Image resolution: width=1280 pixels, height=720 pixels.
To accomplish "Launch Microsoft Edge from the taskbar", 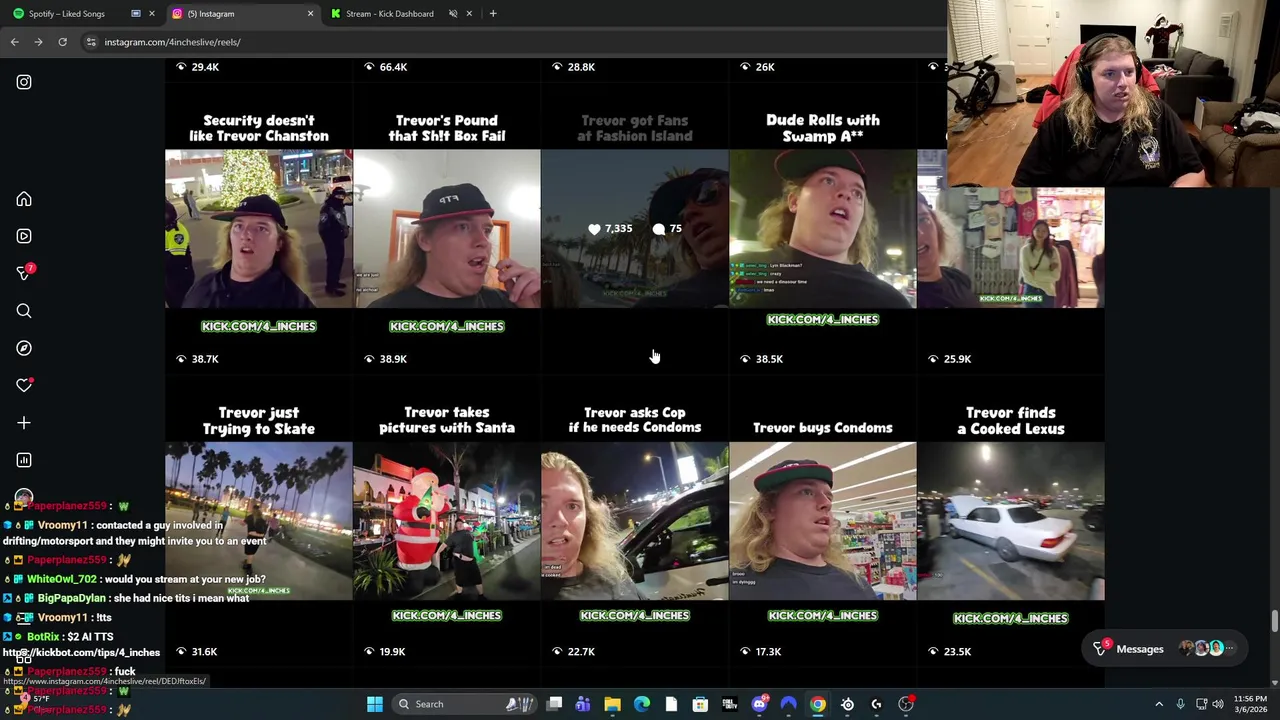I will 642,704.
